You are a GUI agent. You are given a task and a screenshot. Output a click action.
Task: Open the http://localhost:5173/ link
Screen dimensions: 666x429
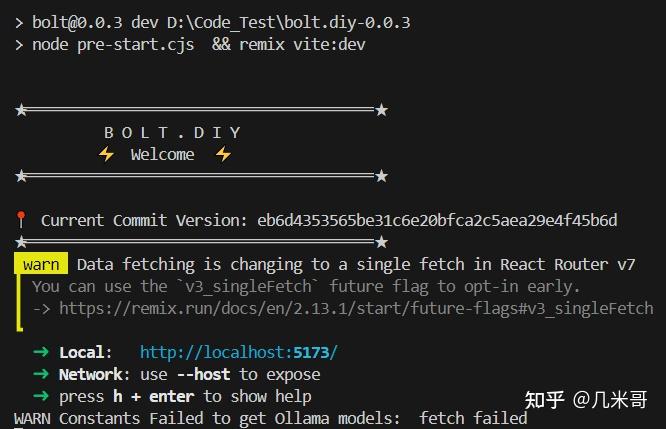click(x=239, y=352)
